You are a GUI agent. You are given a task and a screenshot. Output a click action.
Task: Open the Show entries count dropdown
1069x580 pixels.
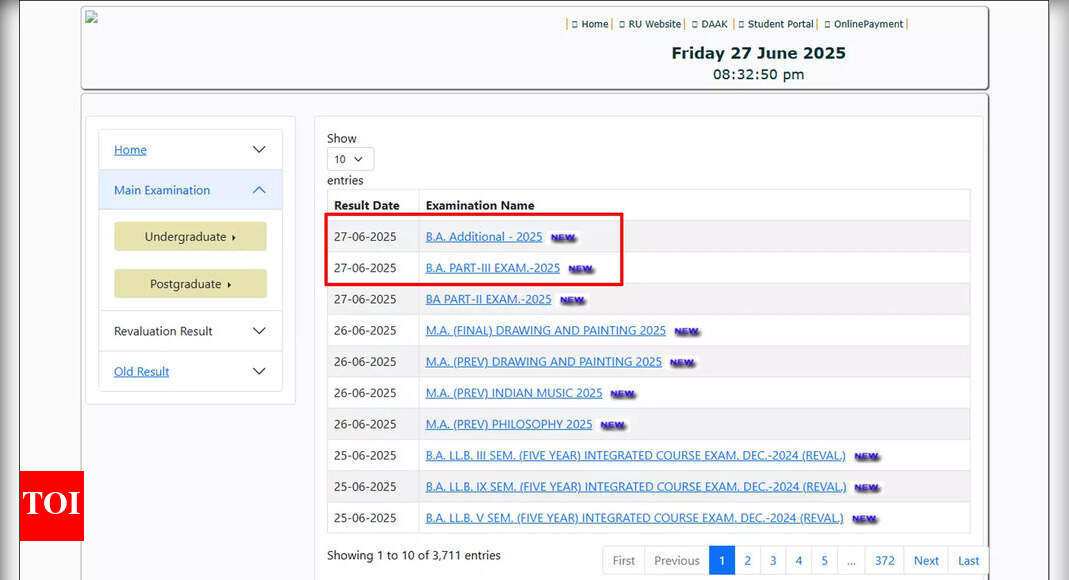[x=350, y=159]
